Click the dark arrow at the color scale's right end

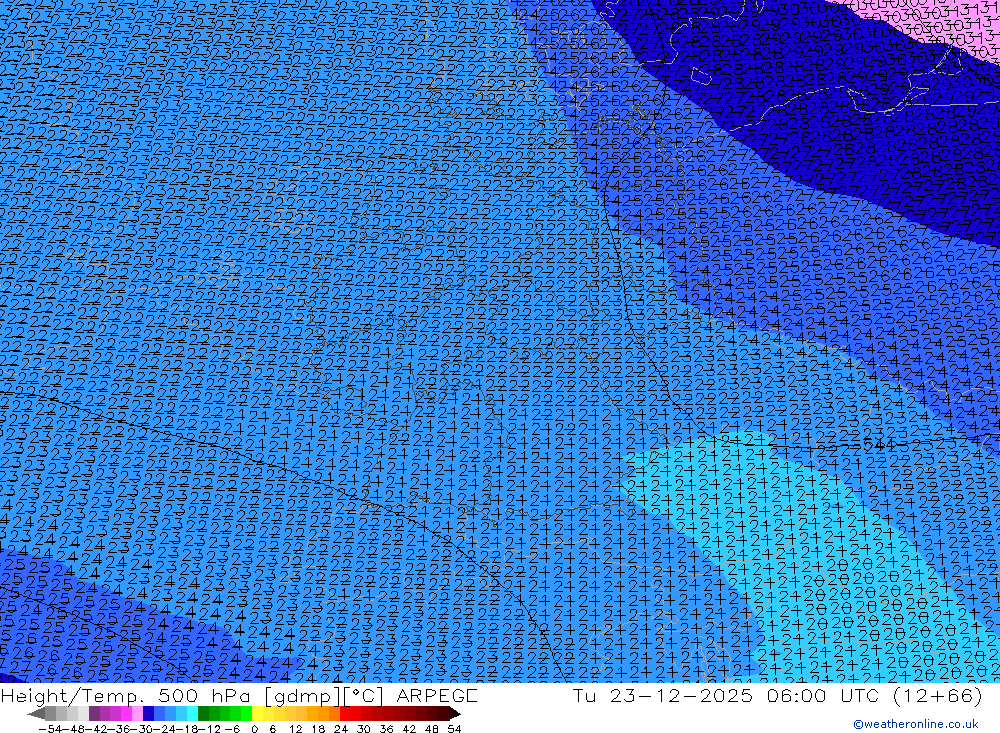click(x=455, y=714)
